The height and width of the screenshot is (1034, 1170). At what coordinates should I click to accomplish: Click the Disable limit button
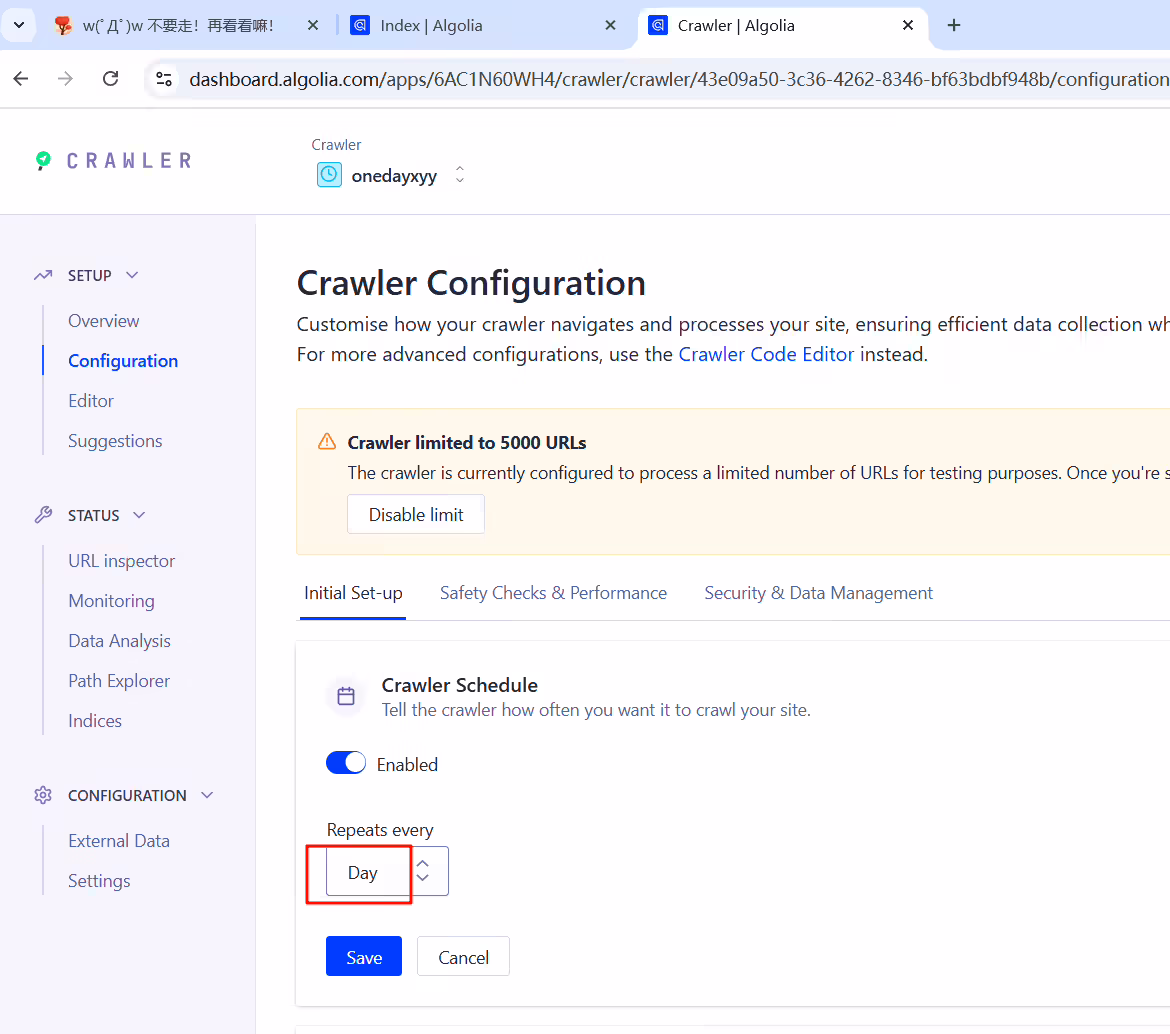(416, 515)
